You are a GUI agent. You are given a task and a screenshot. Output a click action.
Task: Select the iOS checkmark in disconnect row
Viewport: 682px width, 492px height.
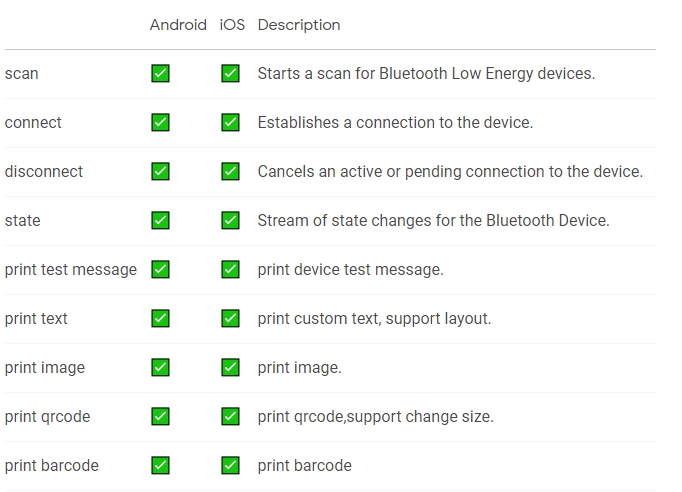(230, 171)
